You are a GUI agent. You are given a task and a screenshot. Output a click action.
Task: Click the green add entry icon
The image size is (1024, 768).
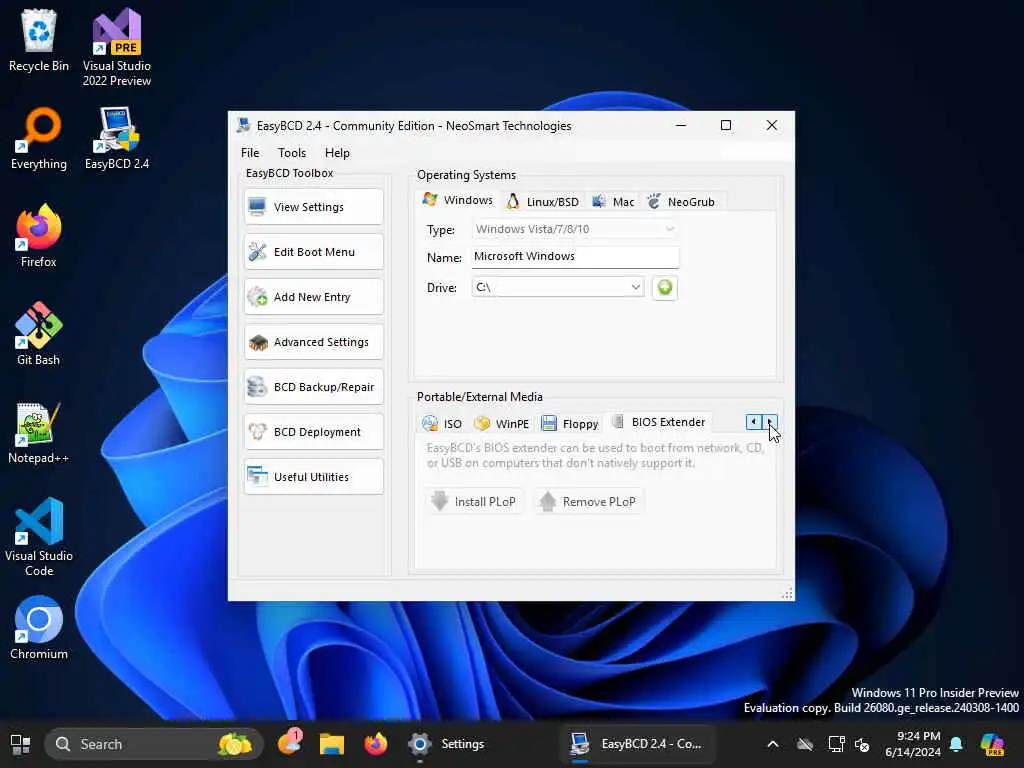click(x=665, y=287)
